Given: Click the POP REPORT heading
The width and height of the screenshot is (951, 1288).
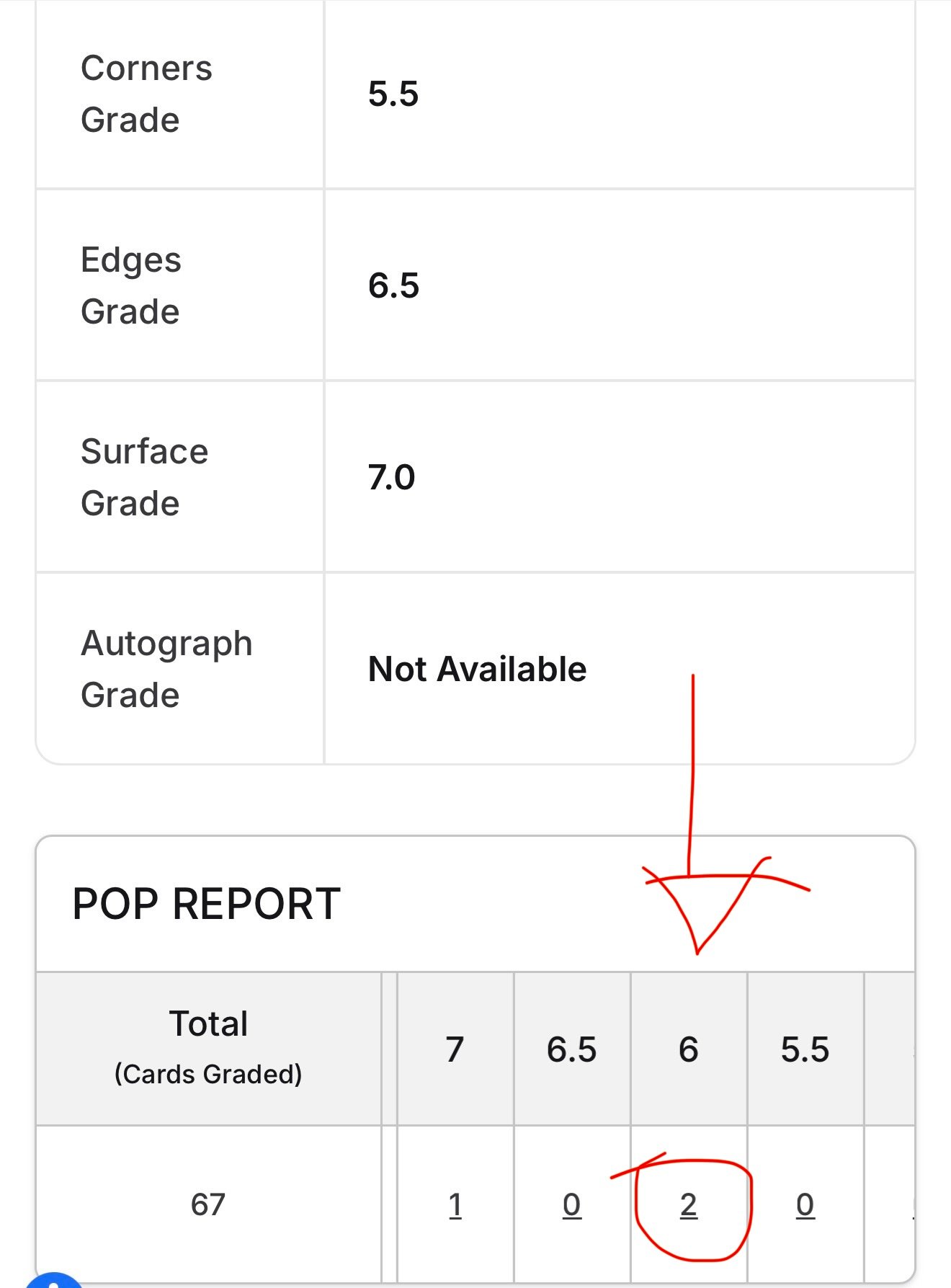Looking at the screenshot, I should pos(206,904).
